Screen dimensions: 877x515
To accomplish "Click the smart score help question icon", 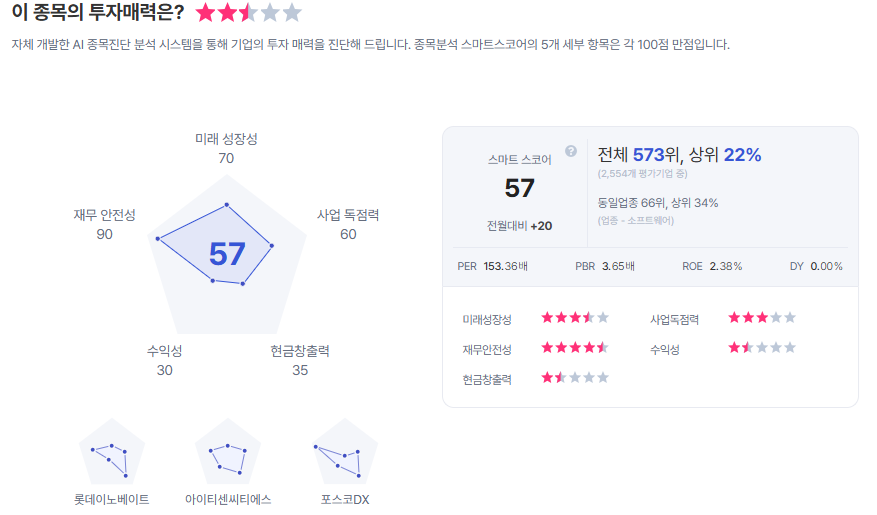I will 571,151.
